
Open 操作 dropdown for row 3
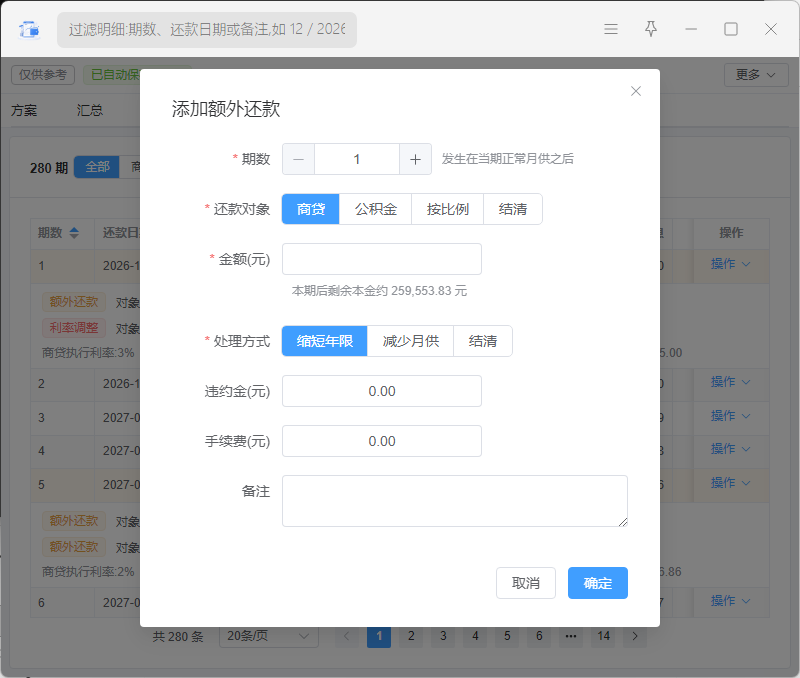coord(730,416)
